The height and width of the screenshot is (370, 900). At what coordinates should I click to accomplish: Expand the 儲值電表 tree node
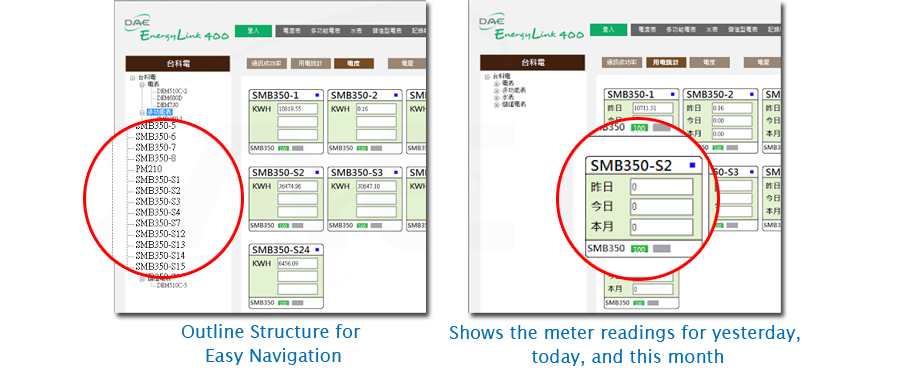(496, 104)
